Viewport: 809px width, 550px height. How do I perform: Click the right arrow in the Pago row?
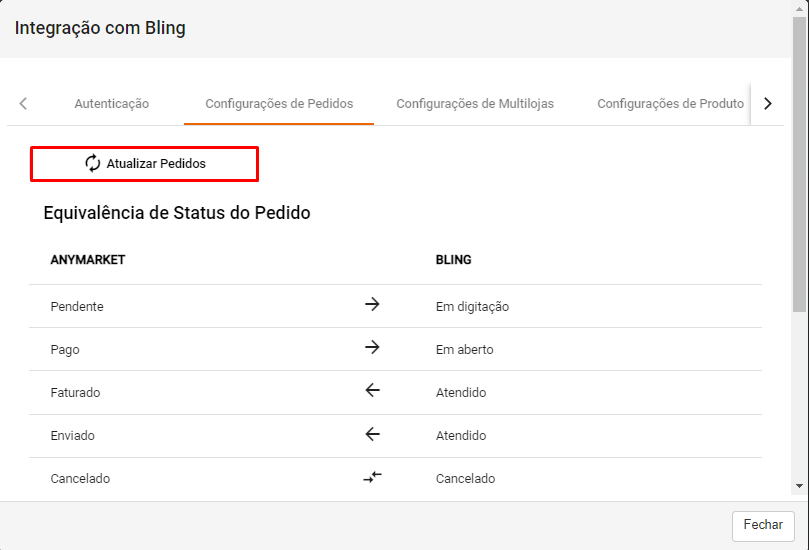[x=372, y=347]
